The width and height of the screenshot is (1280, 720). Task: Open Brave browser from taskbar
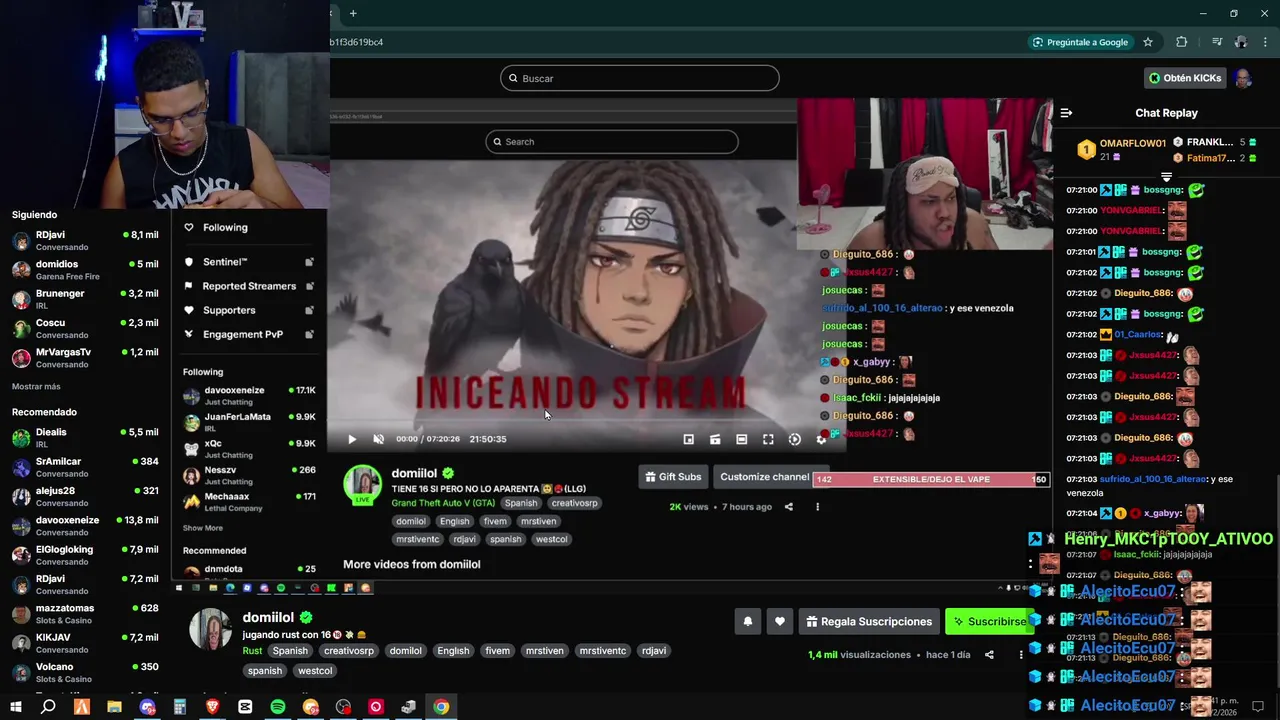(x=212, y=707)
